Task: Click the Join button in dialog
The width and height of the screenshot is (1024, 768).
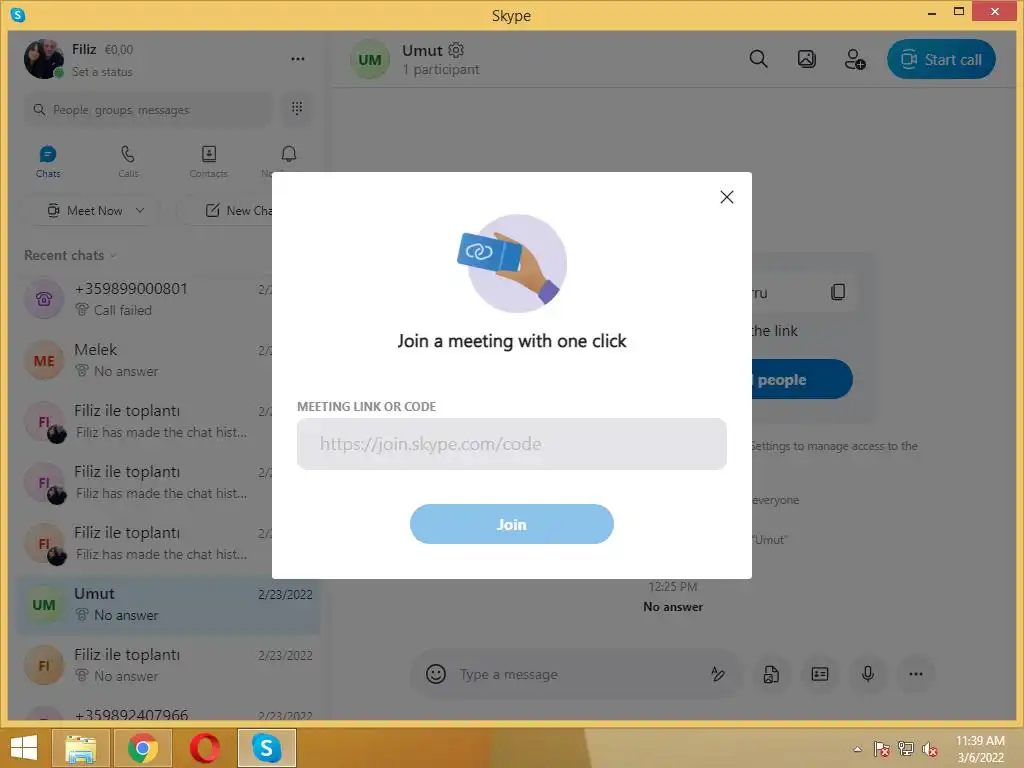Action: [511, 524]
